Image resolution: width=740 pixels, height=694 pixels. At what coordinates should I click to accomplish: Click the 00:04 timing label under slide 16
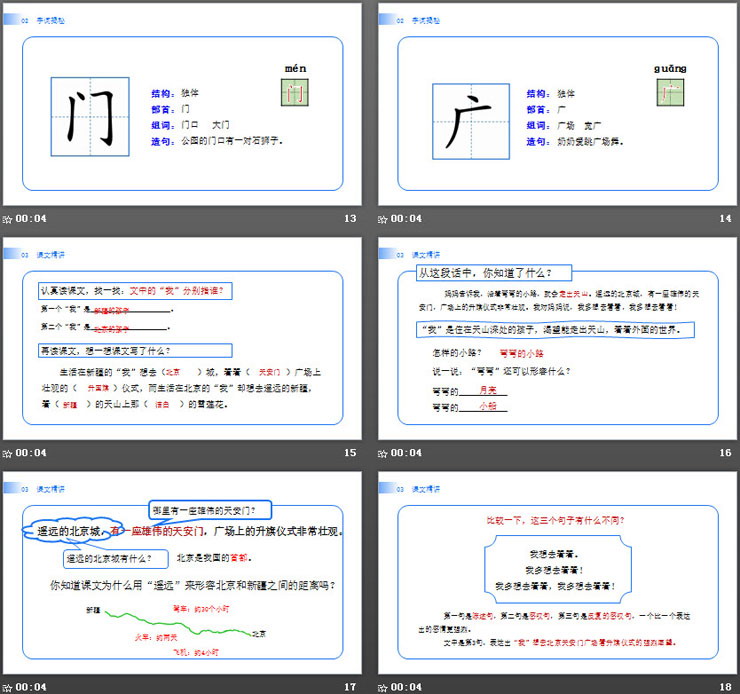point(407,453)
